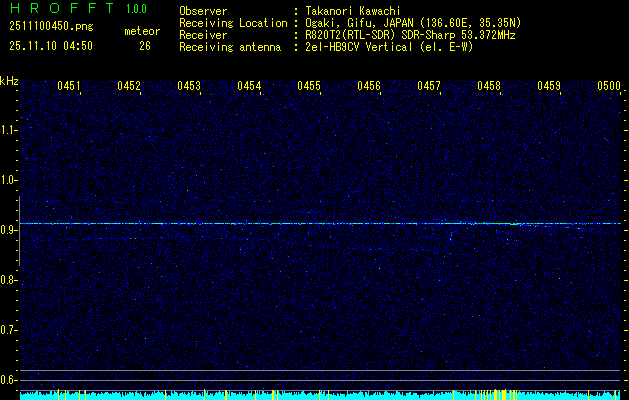Image resolution: width=629 pixels, height=400 pixels.
Task: Select the 0453 time tick label
Action: (189, 87)
